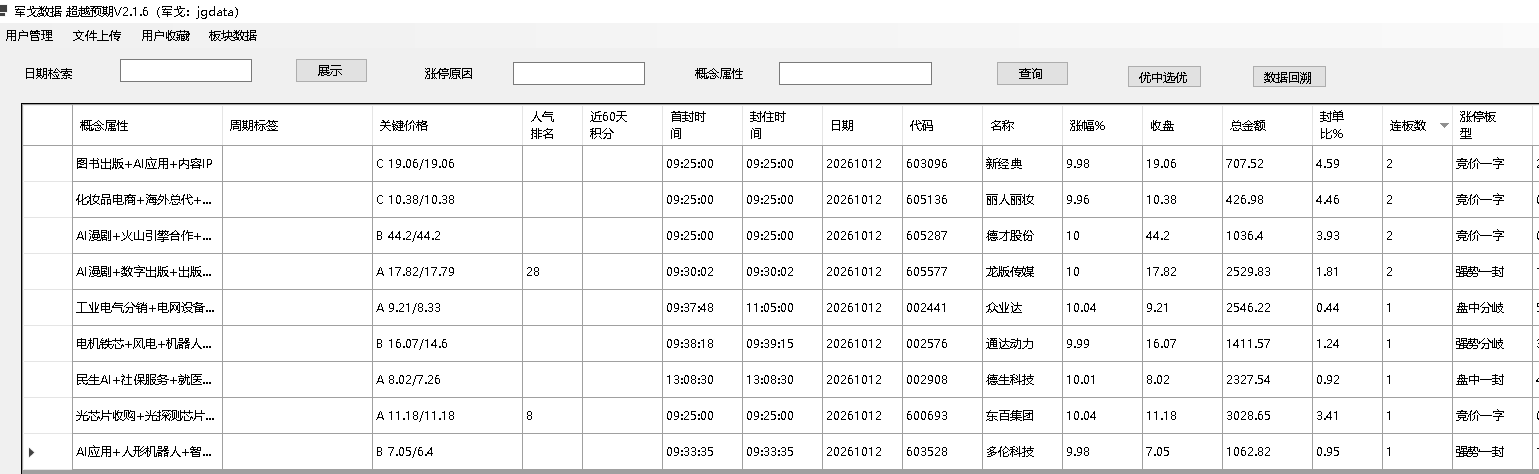Sort by the 收盘 column header
Viewport: 1539px width, 474px height.
[x=1182, y=126]
